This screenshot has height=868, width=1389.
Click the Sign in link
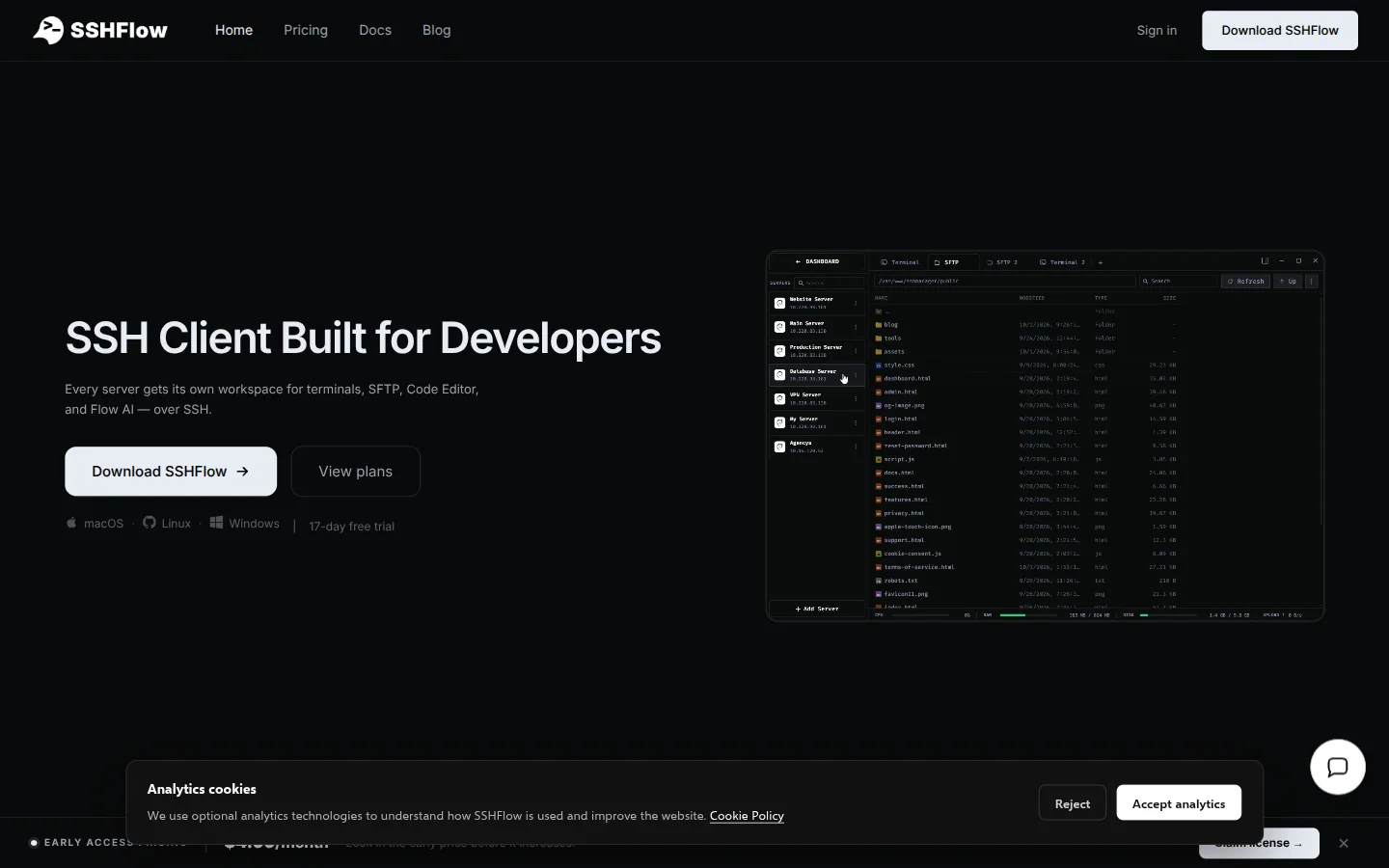1157,30
